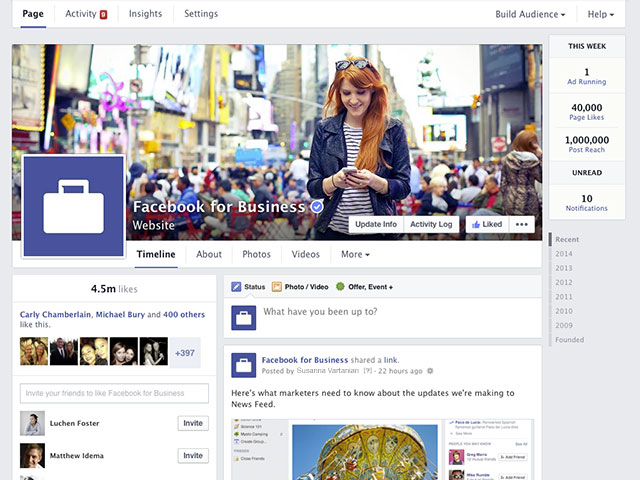Click Matthew Idema's profile photo
The image size is (640, 480).
[32, 456]
